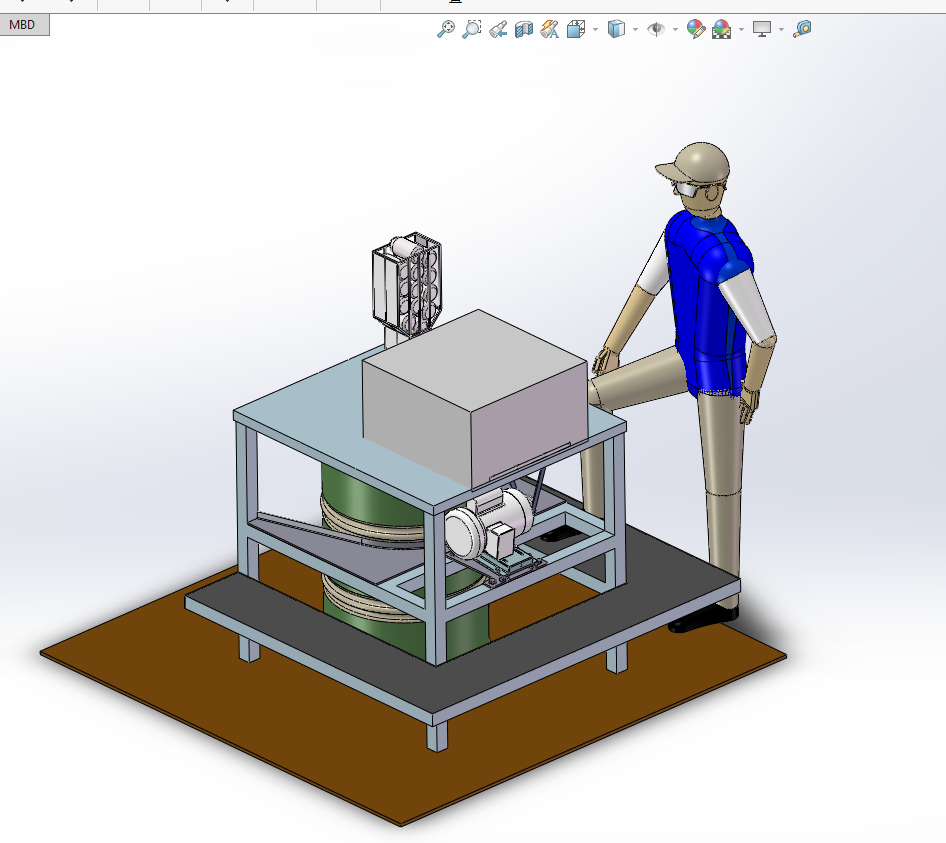The width and height of the screenshot is (946, 843).
Task: Return to the Previous View
Action: coord(498,29)
